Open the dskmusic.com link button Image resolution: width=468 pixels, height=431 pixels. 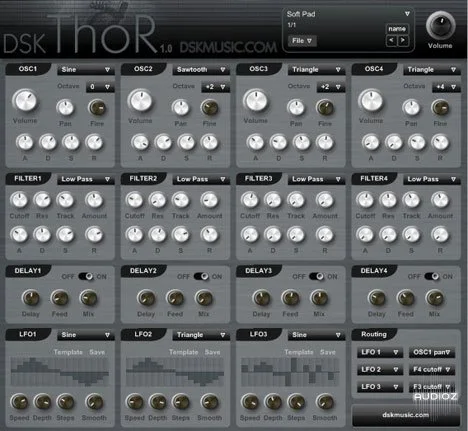406,415
